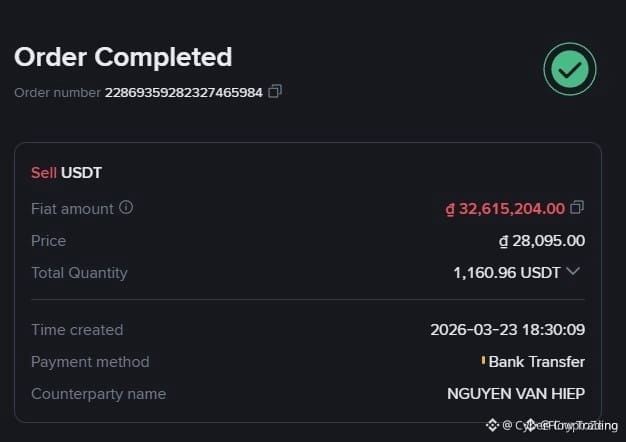This screenshot has height=442, width=626.
Task: Click the price value ₫ 28,095.00
Action: (542, 241)
